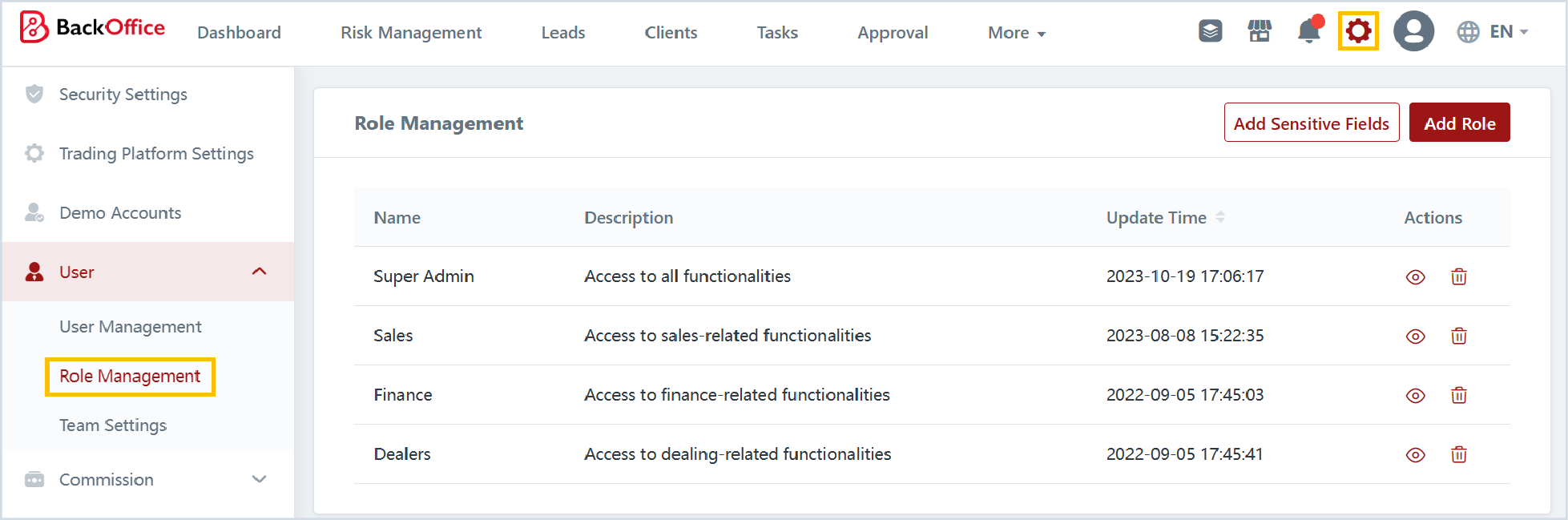Image resolution: width=1568 pixels, height=520 pixels.
Task: Open the notifications bell
Action: click(1308, 32)
